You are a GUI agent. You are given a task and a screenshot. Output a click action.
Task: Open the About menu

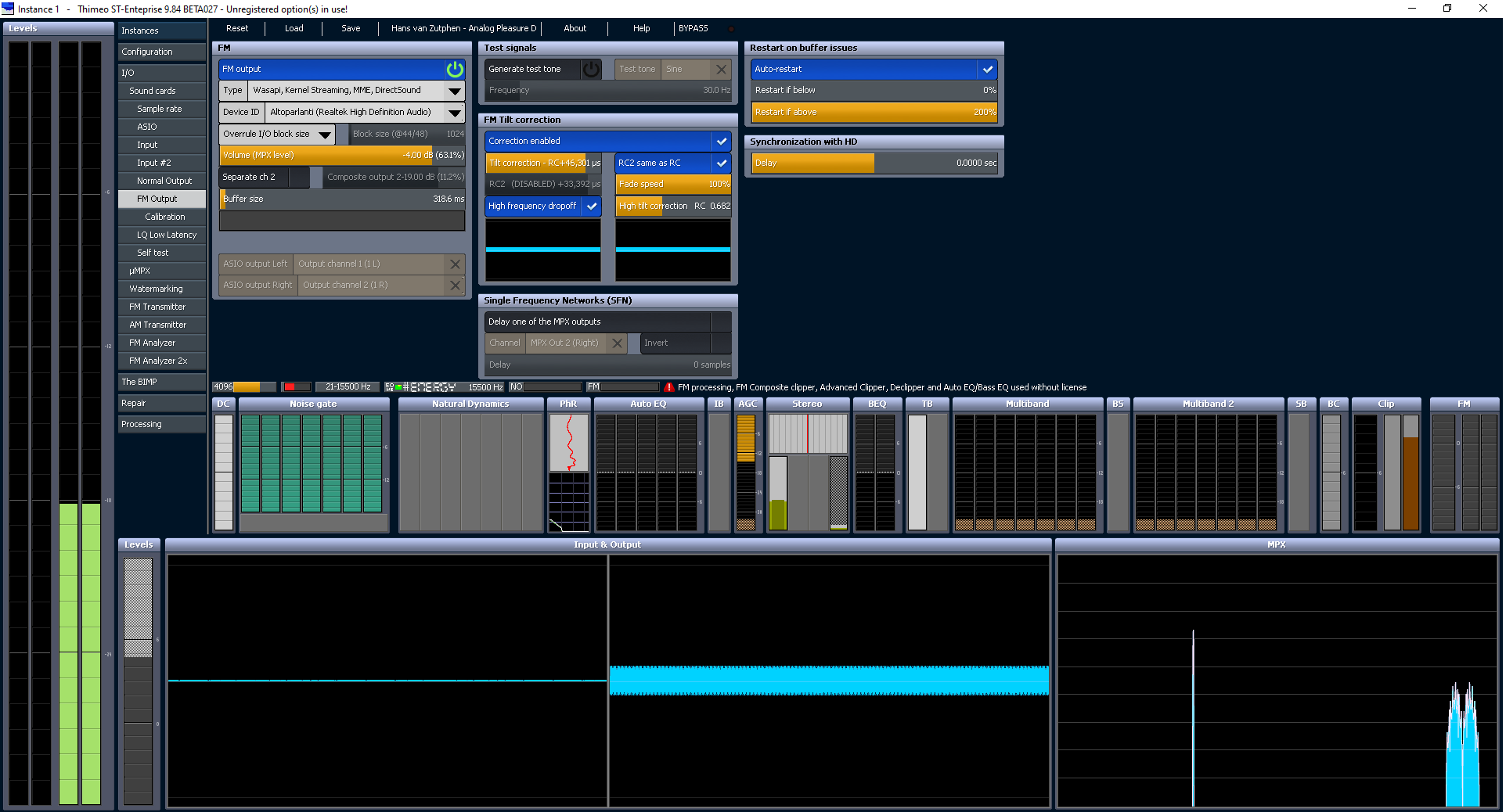coord(575,28)
